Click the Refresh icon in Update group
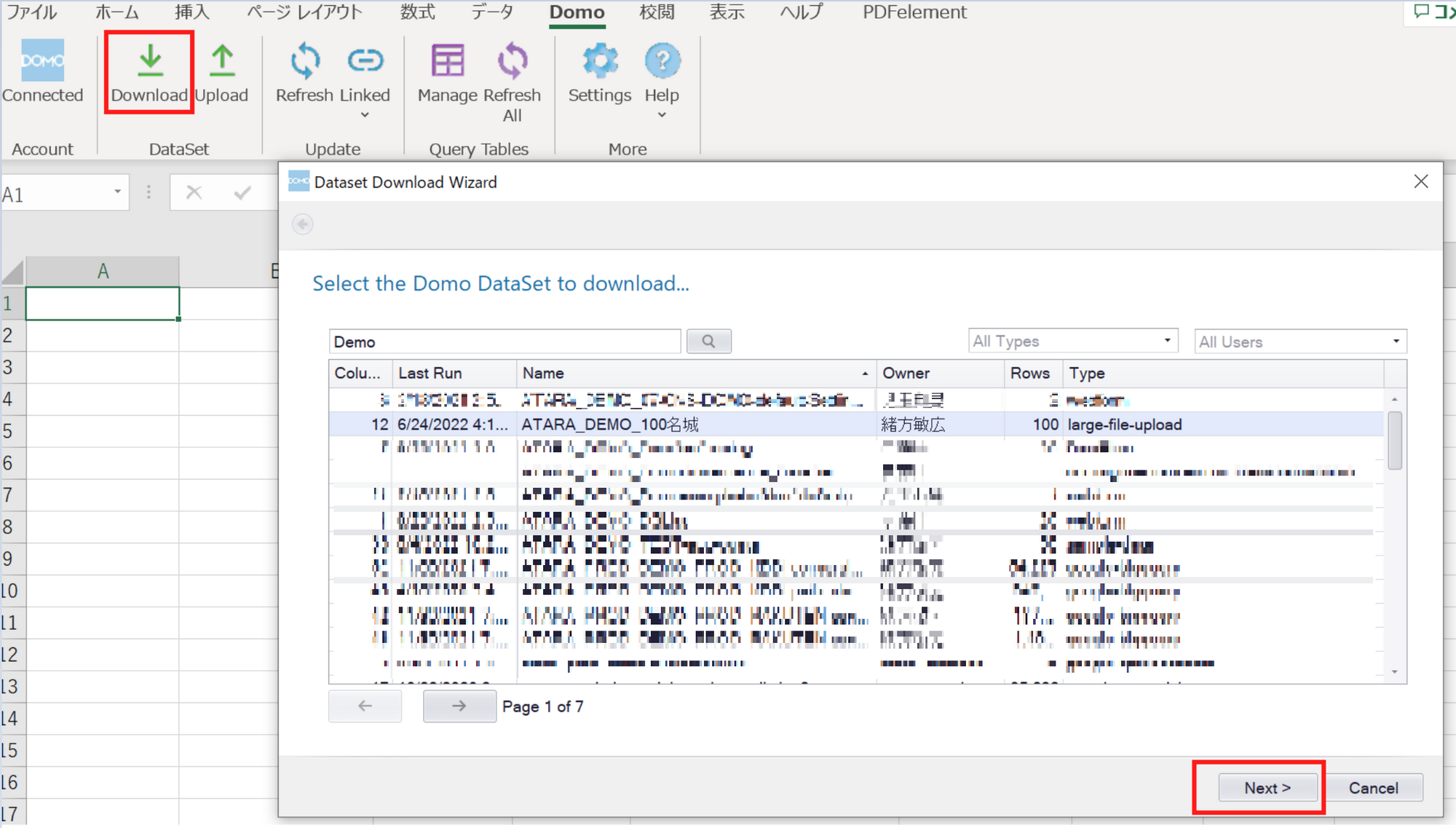 click(305, 60)
